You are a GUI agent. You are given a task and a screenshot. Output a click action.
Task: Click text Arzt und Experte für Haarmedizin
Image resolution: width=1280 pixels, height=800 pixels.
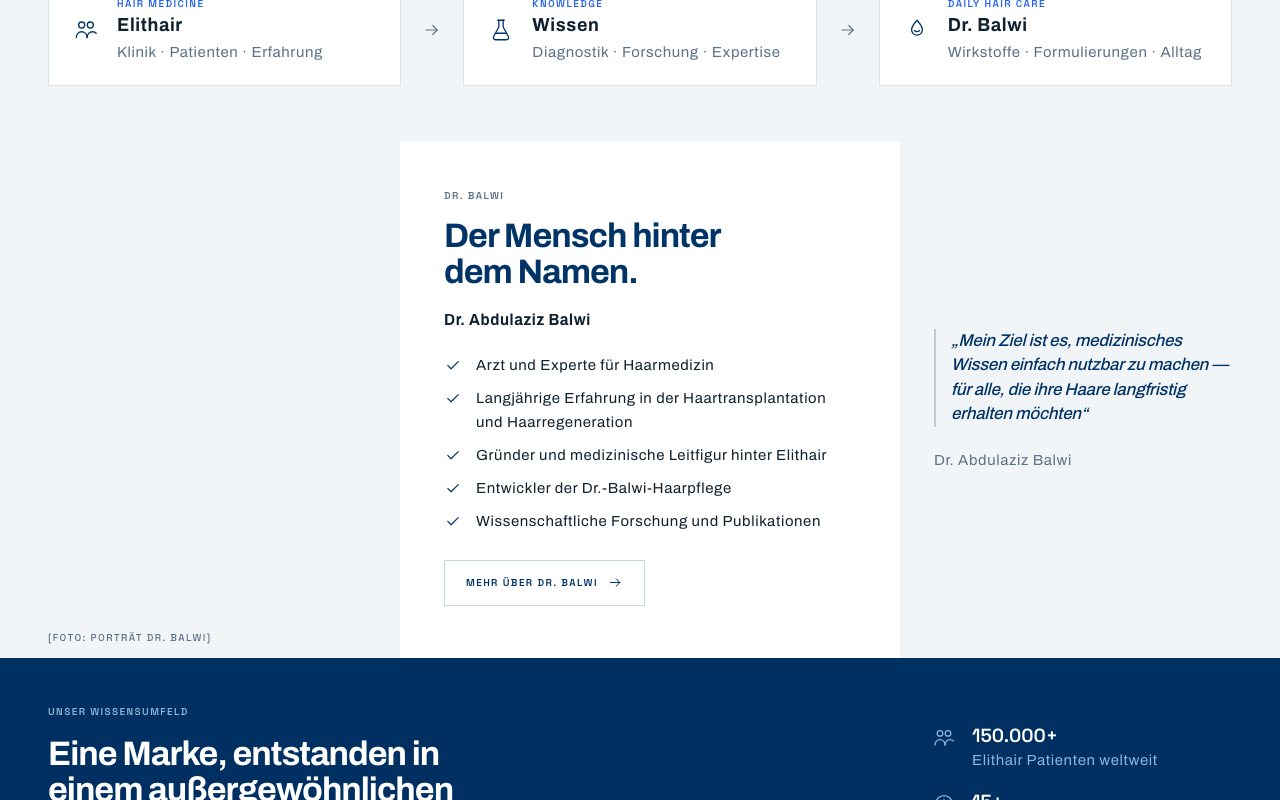click(x=595, y=366)
